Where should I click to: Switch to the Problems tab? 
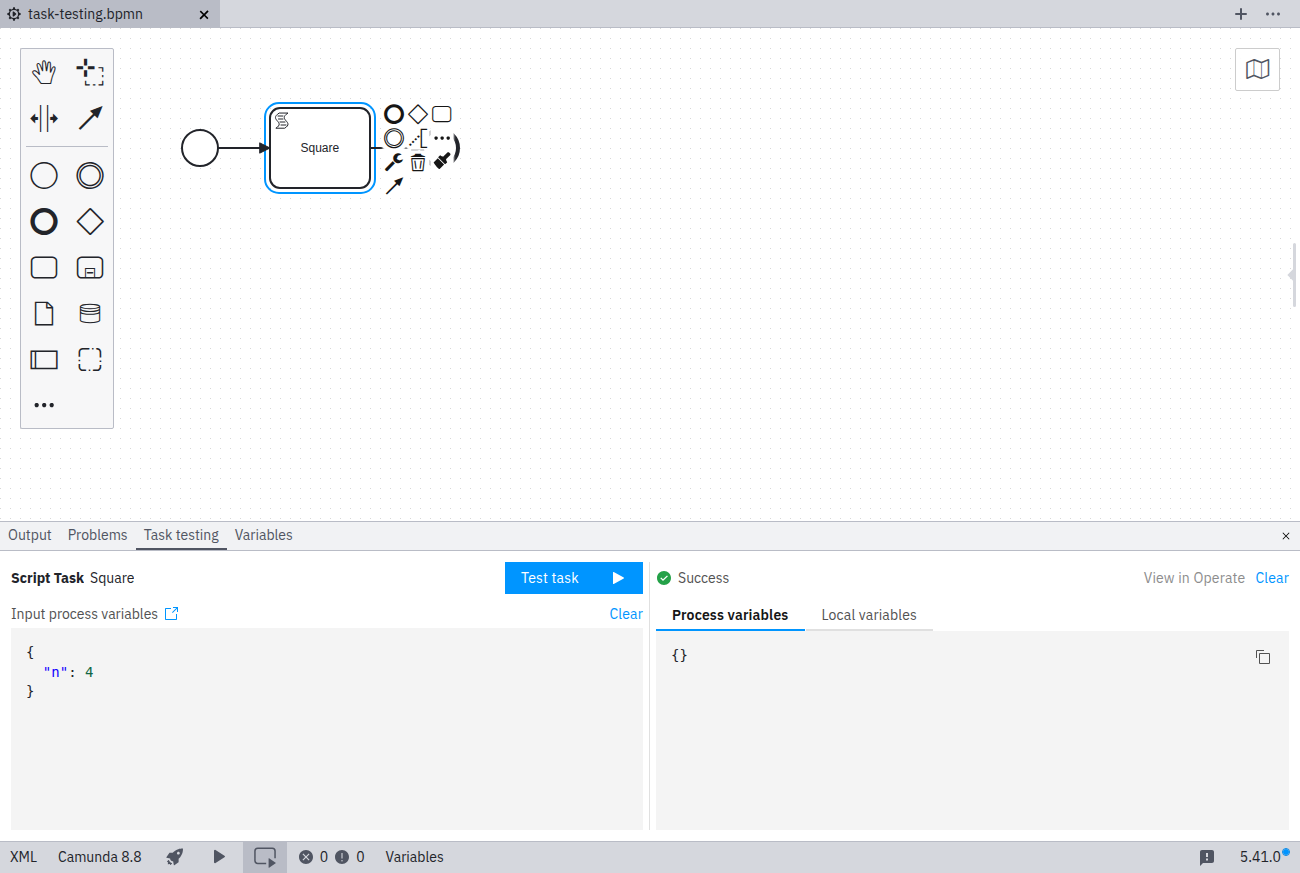click(x=97, y=535)
